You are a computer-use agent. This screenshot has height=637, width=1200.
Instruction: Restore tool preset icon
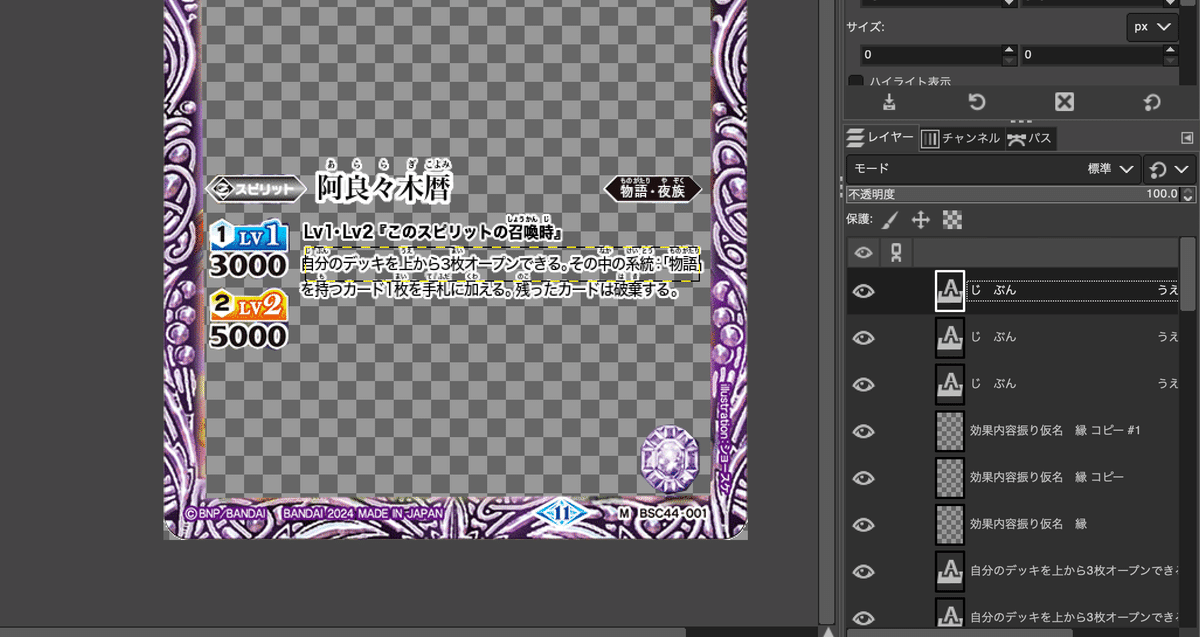point(977,102)
